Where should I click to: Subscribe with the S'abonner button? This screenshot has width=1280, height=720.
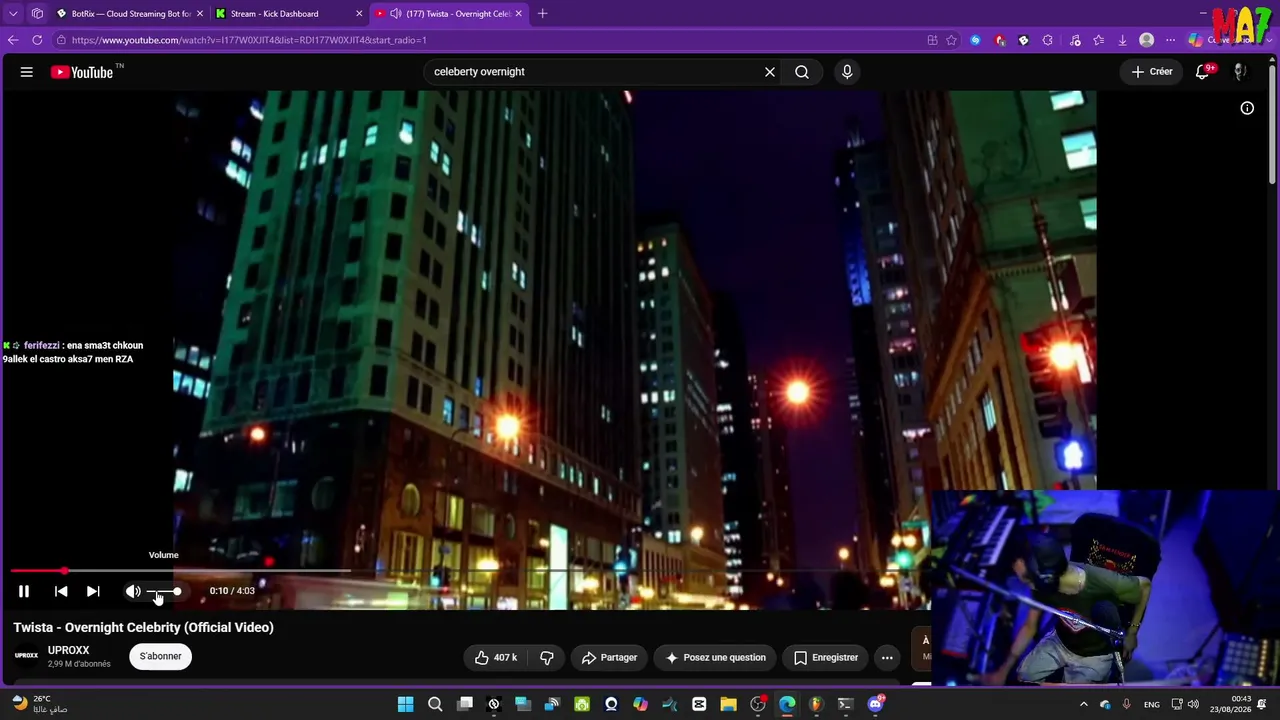point(160,656)
